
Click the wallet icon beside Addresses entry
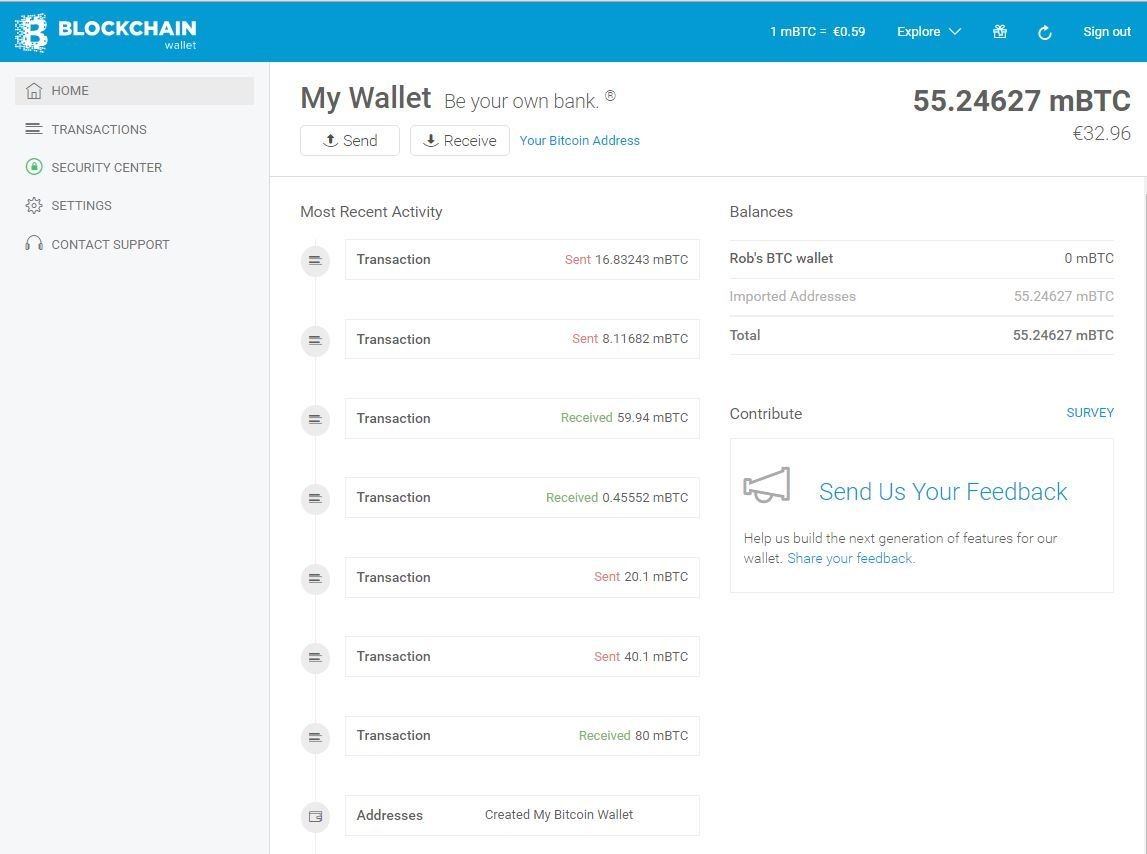(315, 817)
